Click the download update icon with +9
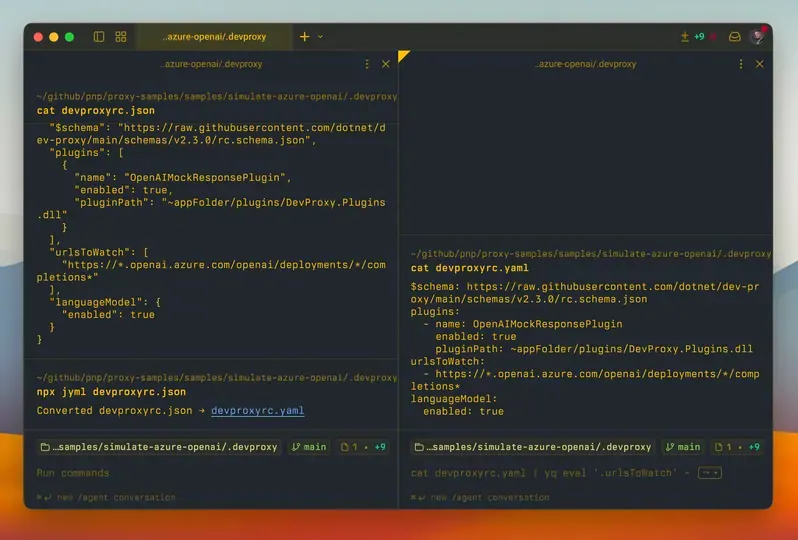The width and height of the screenshot is (798, 540). click(x=692, y=37)
